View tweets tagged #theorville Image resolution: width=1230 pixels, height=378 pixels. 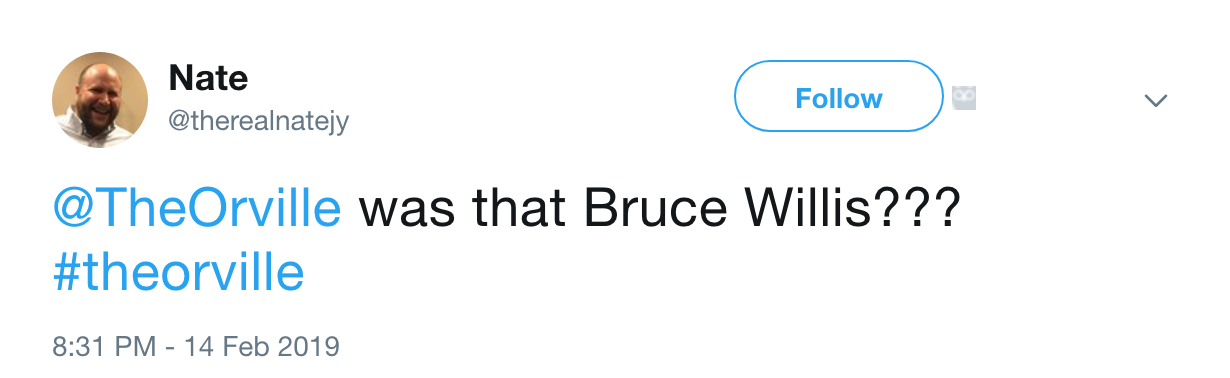coord(178,272)
